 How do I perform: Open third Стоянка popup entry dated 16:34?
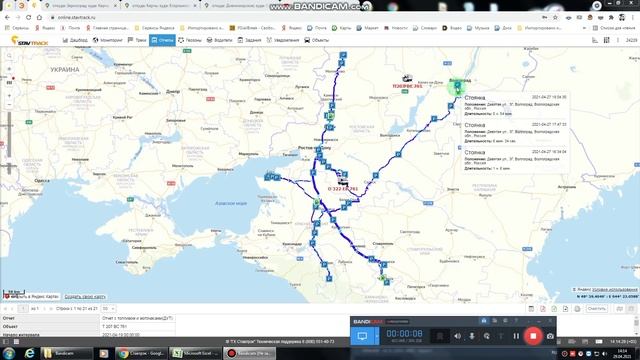click(x=515, y=160)
